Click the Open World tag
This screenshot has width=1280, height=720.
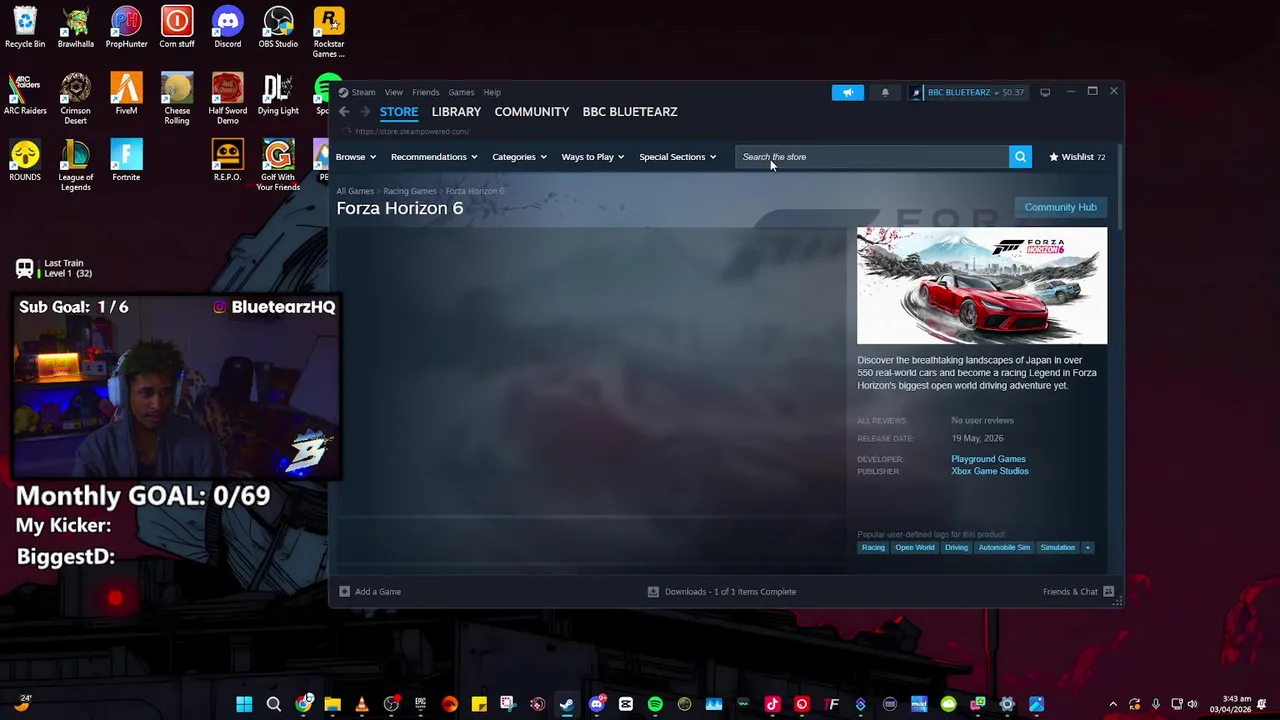[914, 548]
